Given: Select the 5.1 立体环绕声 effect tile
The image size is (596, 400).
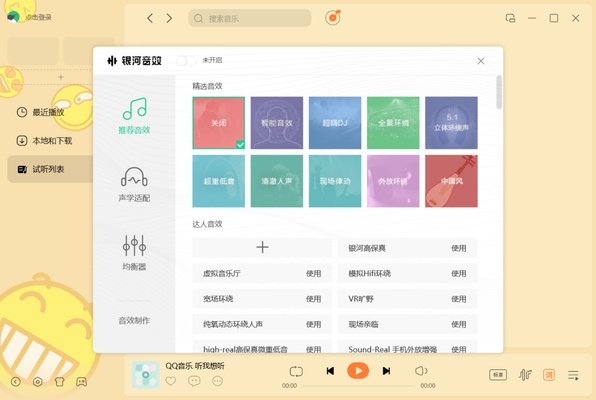Looking at the screenshot, I should pyautogui.click(x=451, y=123).
